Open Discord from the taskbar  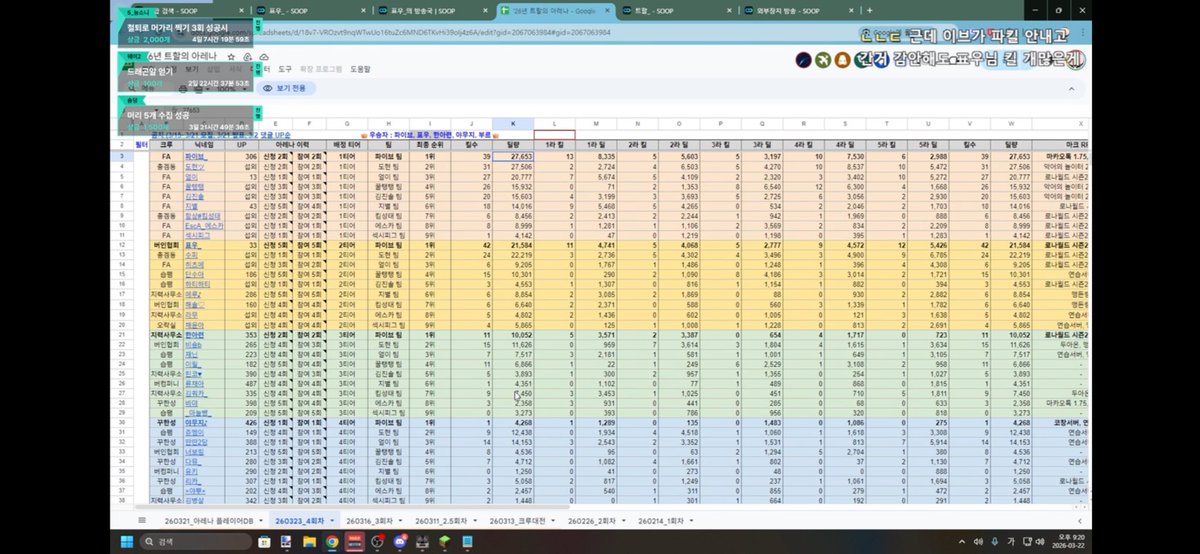point(401,542)
